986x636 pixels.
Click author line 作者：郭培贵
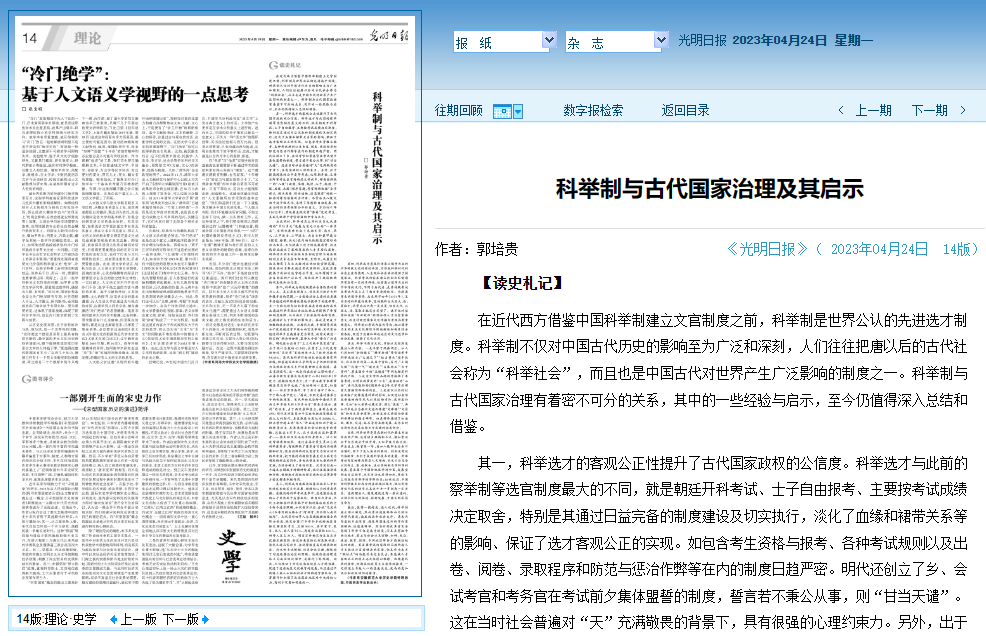476,249
